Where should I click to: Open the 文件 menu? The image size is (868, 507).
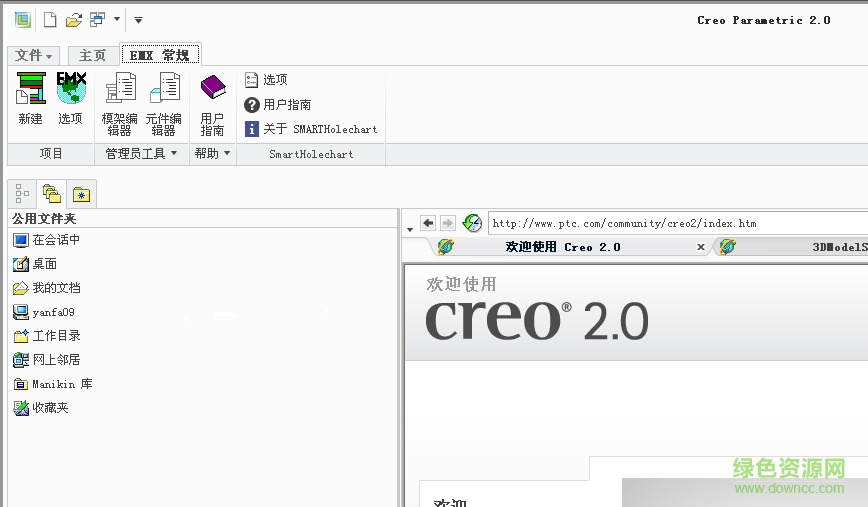click(33, 55)
